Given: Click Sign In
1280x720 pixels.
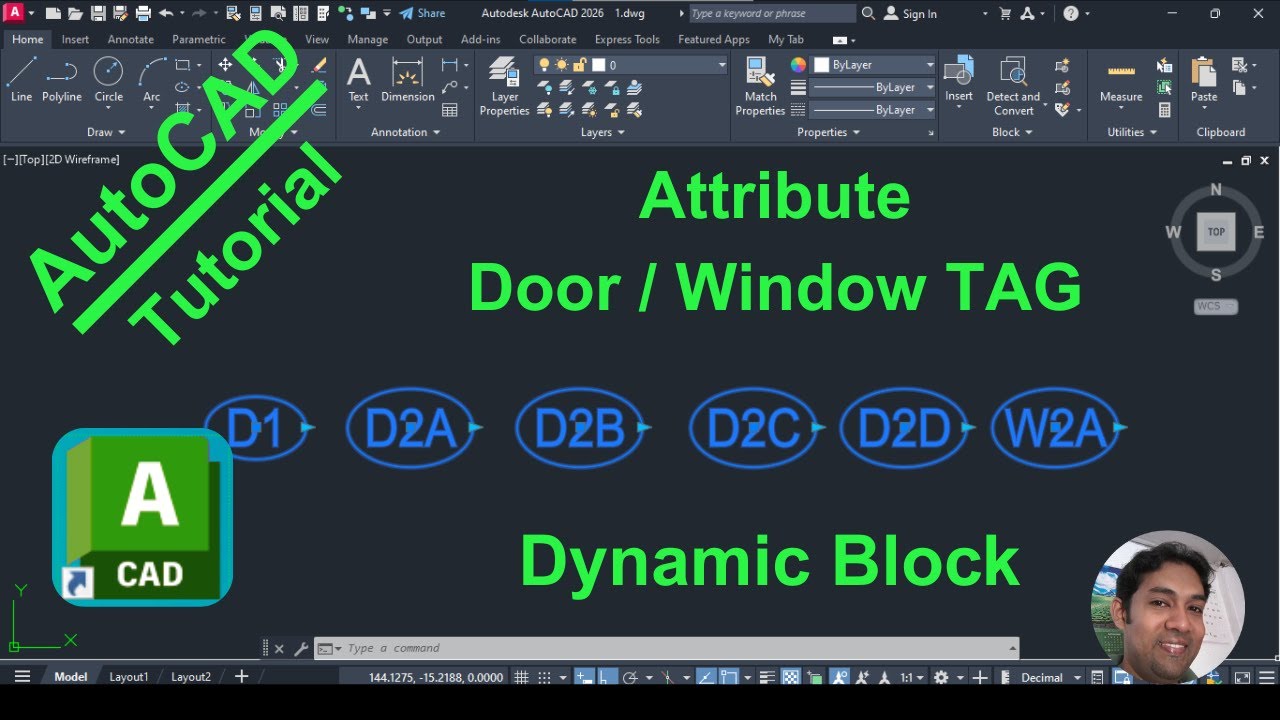Looking at the screenshot, I should pos(911,13).
